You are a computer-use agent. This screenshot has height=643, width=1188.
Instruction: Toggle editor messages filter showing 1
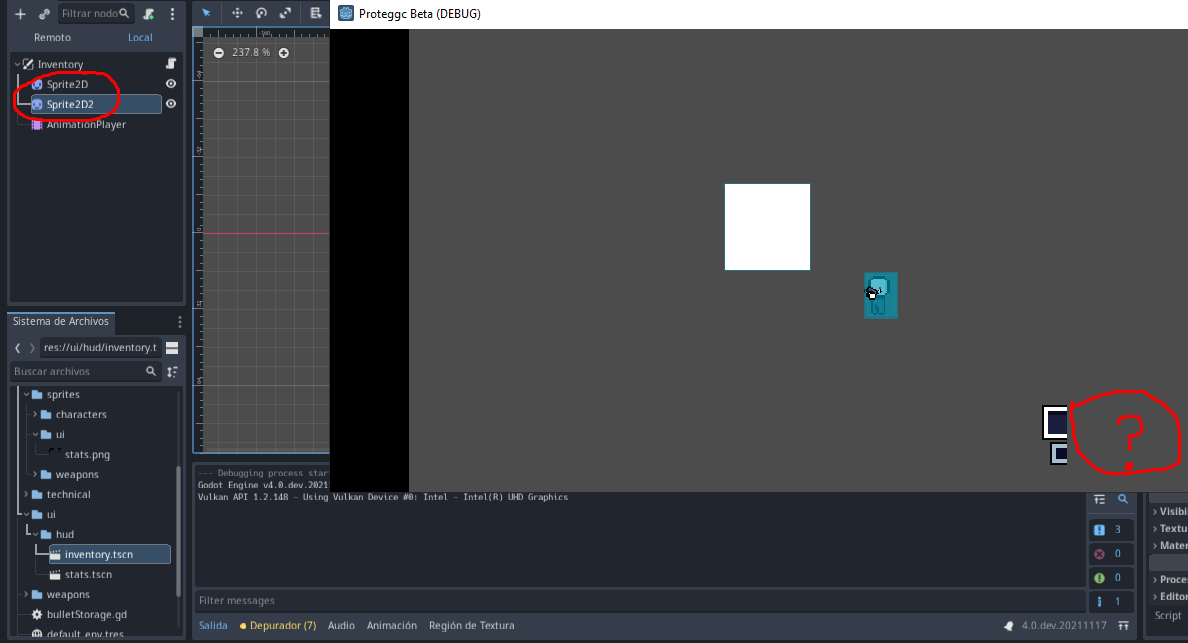coord(1111,601)
